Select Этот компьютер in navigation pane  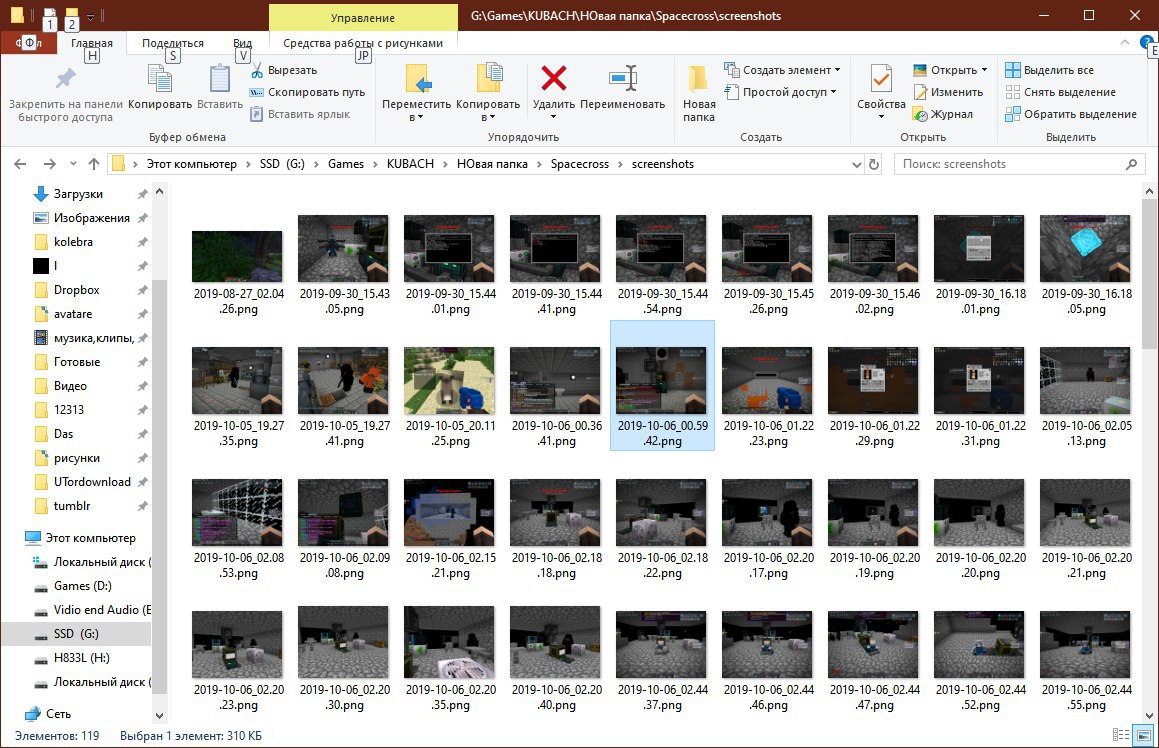(90, 538)
